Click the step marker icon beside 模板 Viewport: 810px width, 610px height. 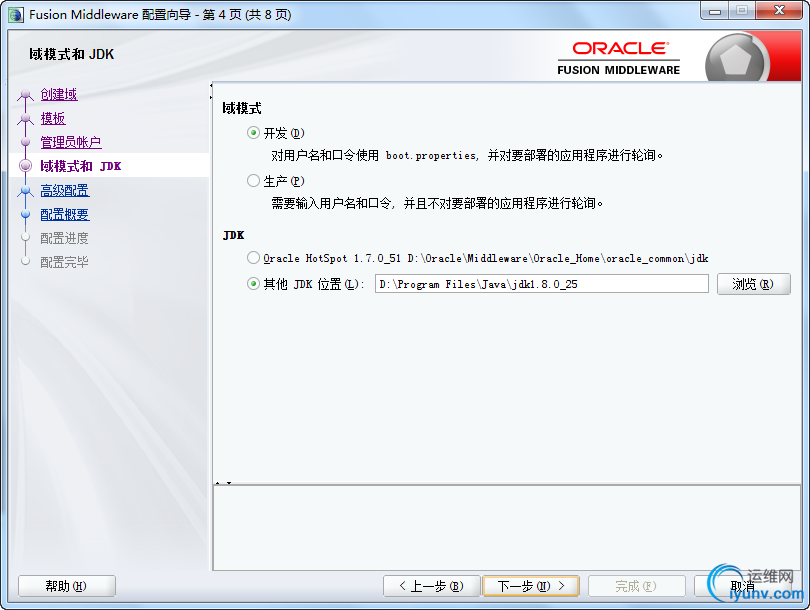point(25,119)
